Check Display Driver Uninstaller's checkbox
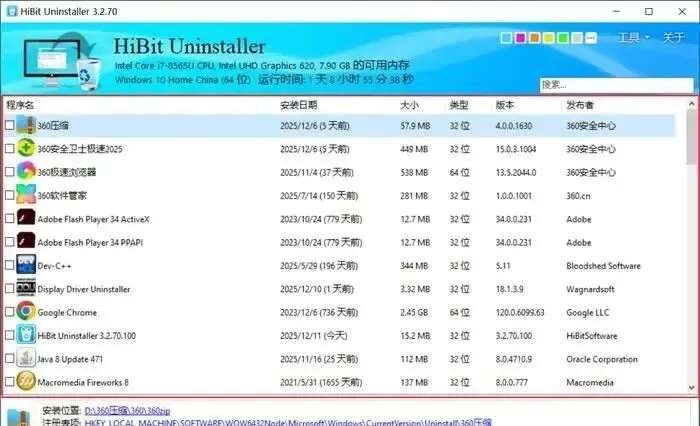Image resolution: width=700 pixels, height=426 pixels. [9, 288]
